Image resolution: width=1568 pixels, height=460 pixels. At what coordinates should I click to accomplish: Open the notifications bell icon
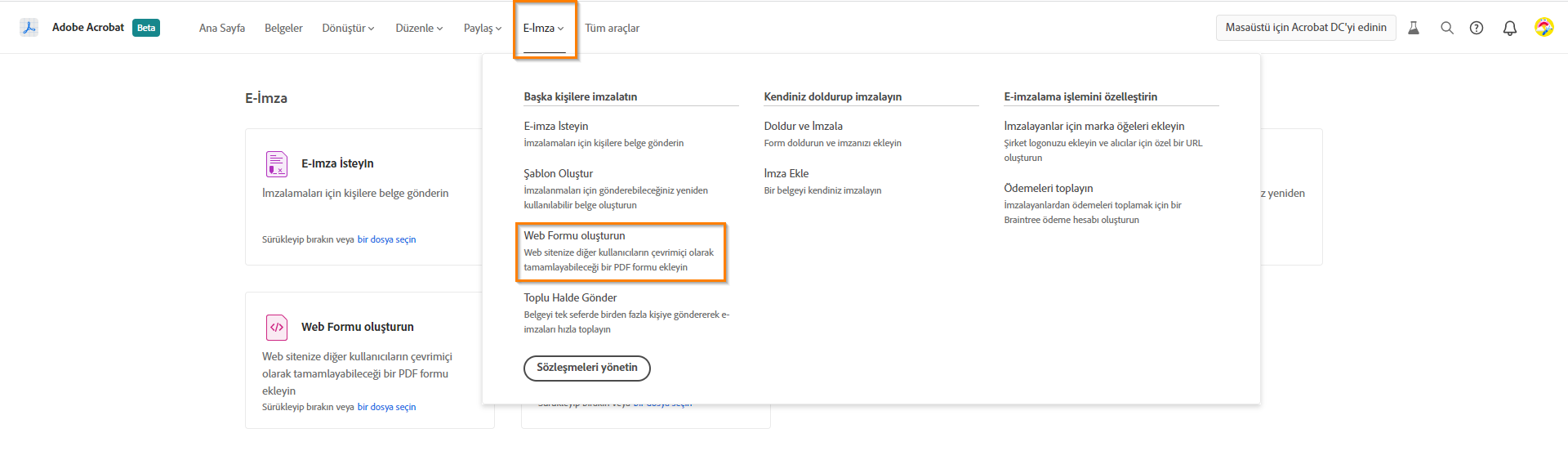pos(1510,28)
